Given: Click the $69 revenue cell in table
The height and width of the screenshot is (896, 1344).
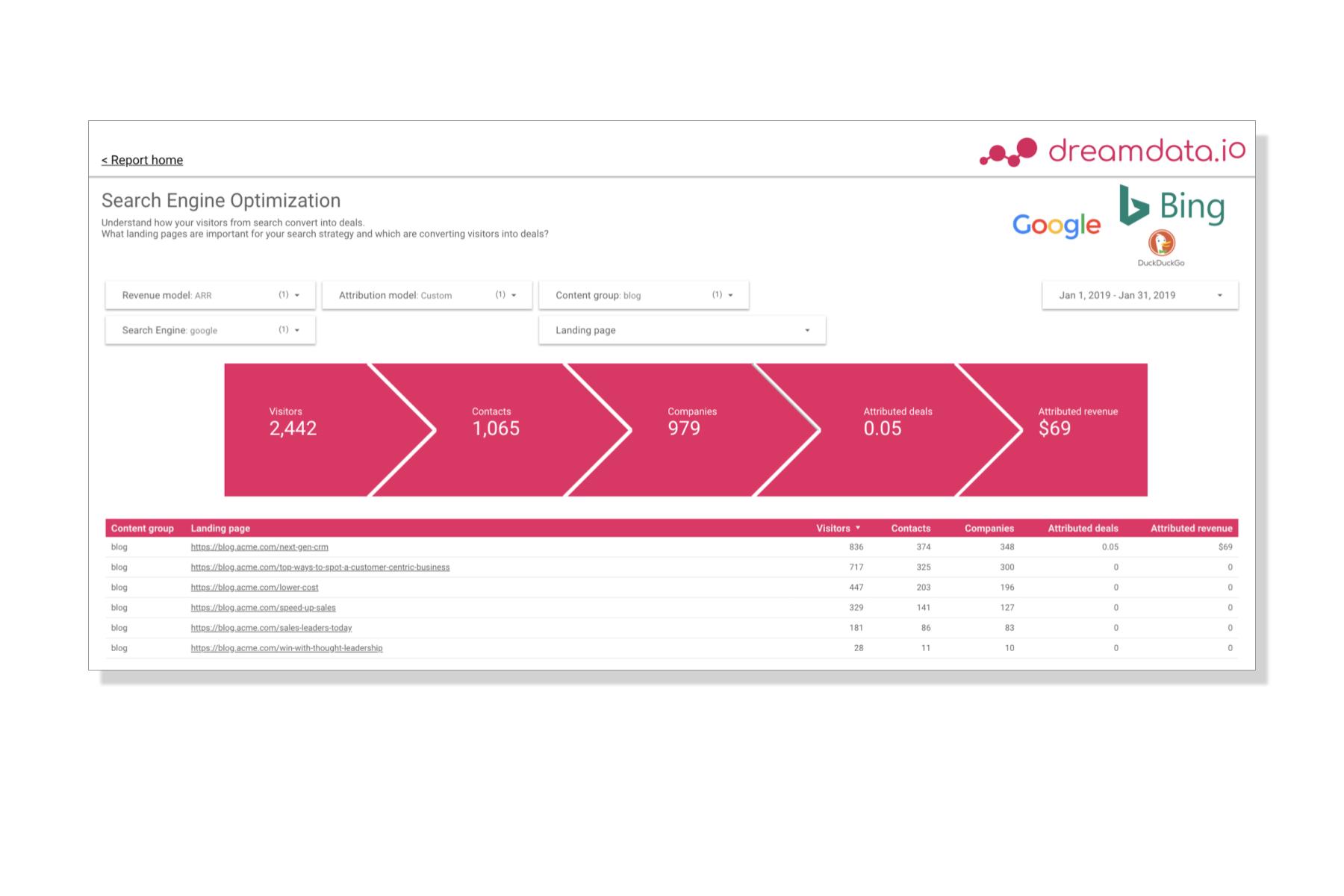Looking at the screenshot, I should [1225, 547].
